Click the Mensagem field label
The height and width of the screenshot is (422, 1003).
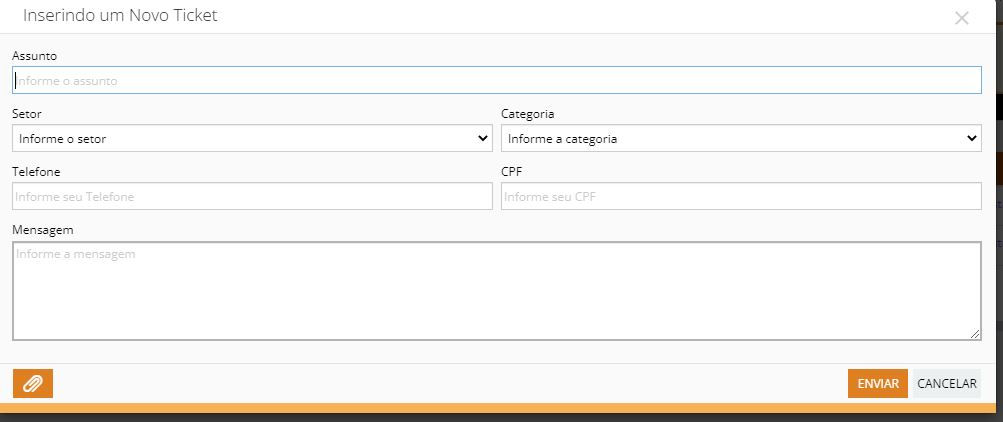click(x=43, y=230)
